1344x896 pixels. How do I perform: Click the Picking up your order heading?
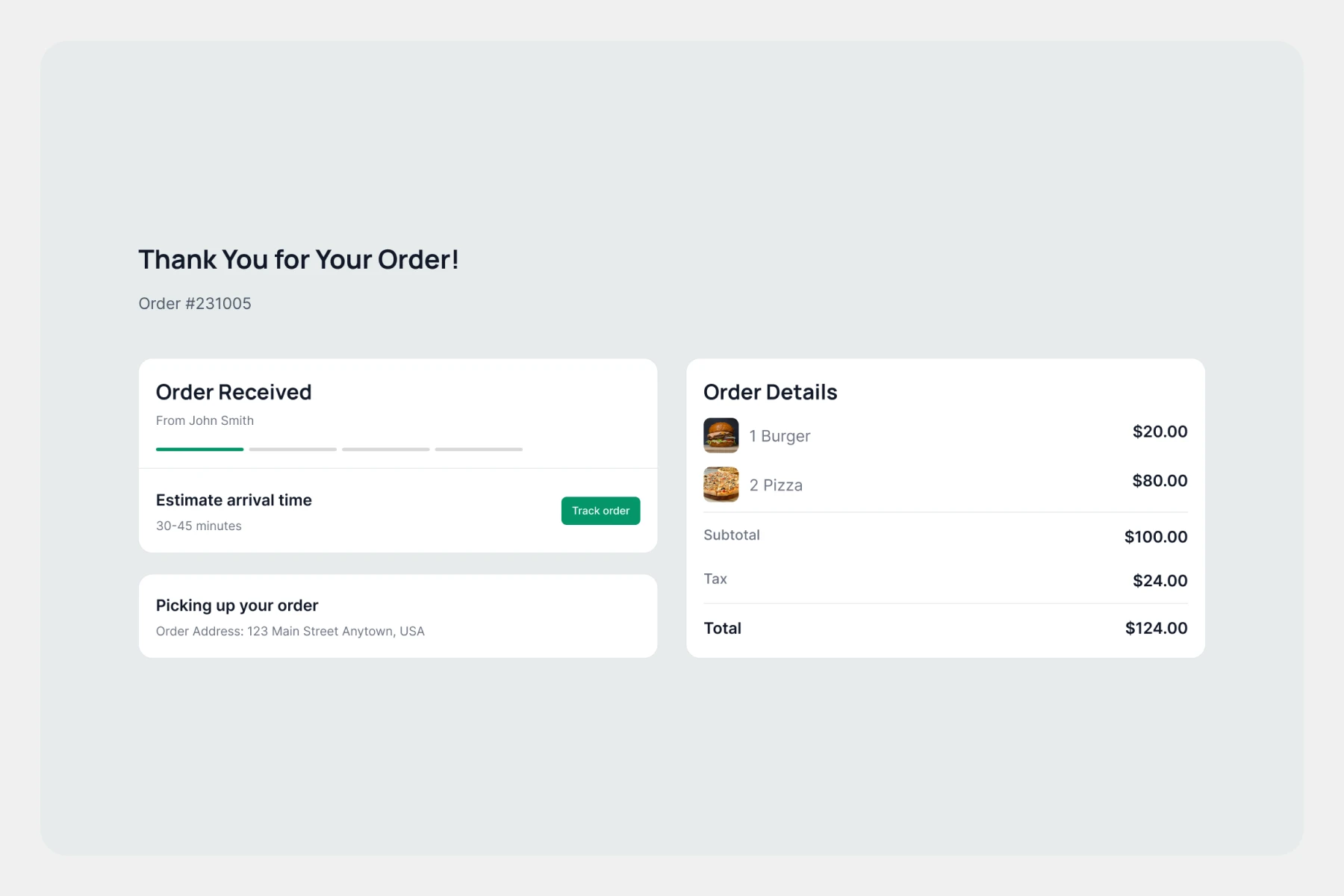237,606
